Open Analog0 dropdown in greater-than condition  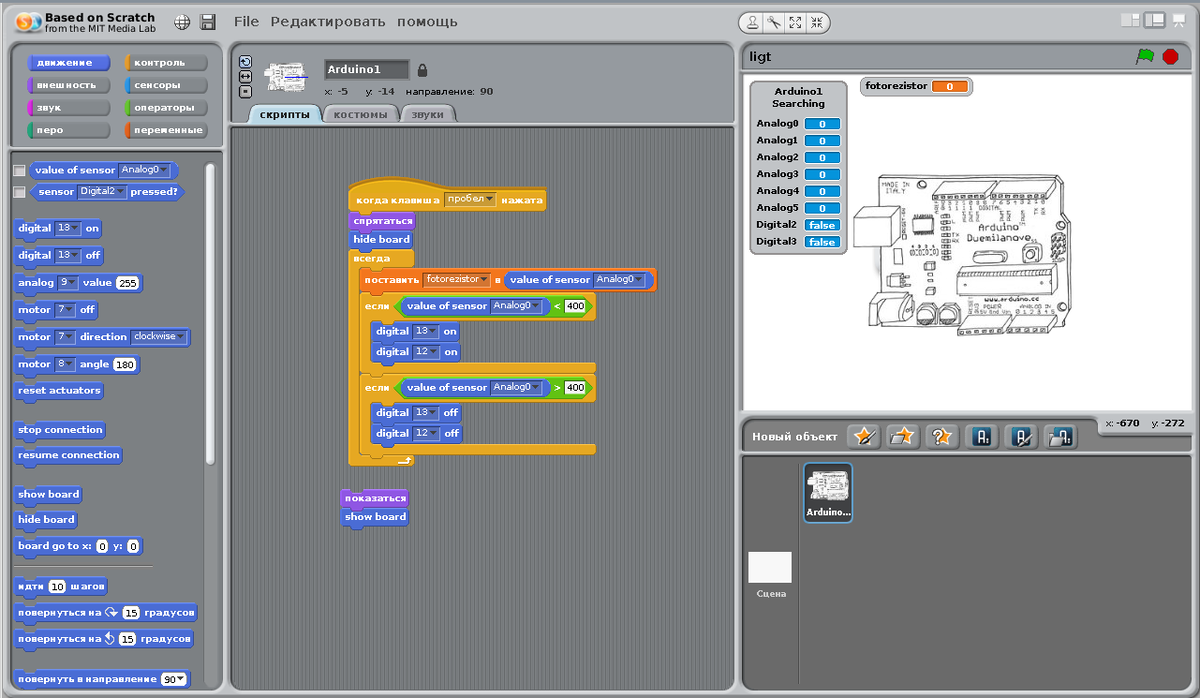[516, 387]
